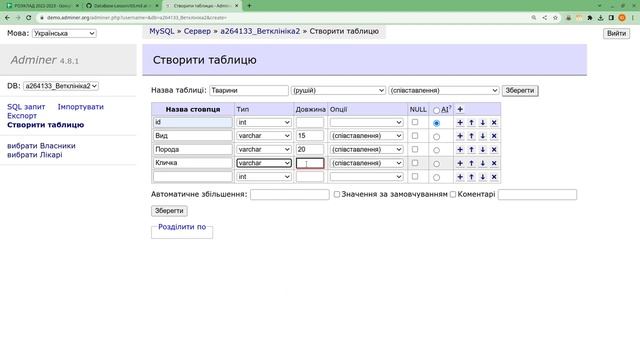Focus the length field for Кличка row
Viewport: 640px width, 360px height.
click(x=310, y=163)
